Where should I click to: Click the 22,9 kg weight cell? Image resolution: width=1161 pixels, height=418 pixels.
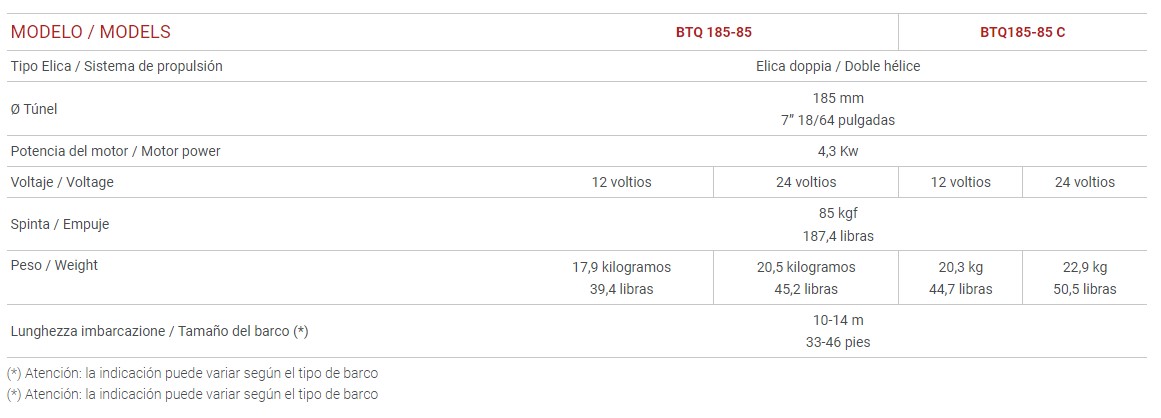[1085, 267]
